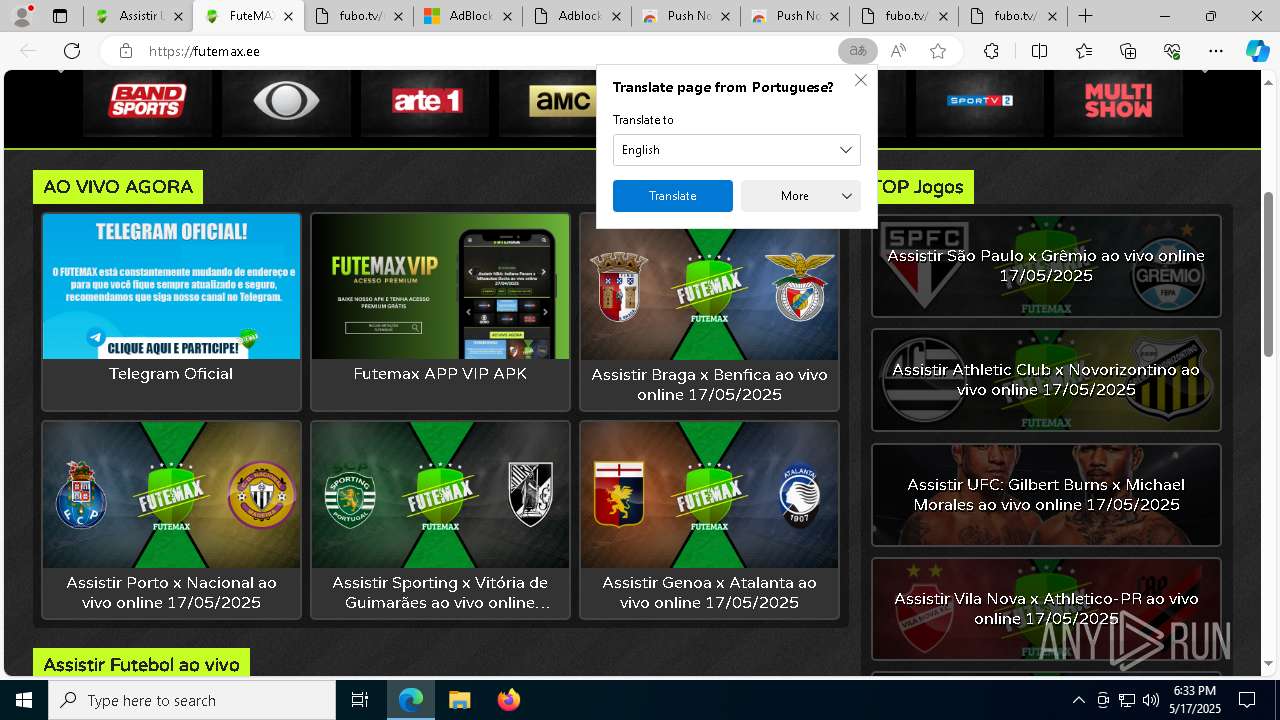Switch to the Assistir tab
This screenshot has height=720, width=1280.
[140, 16]
